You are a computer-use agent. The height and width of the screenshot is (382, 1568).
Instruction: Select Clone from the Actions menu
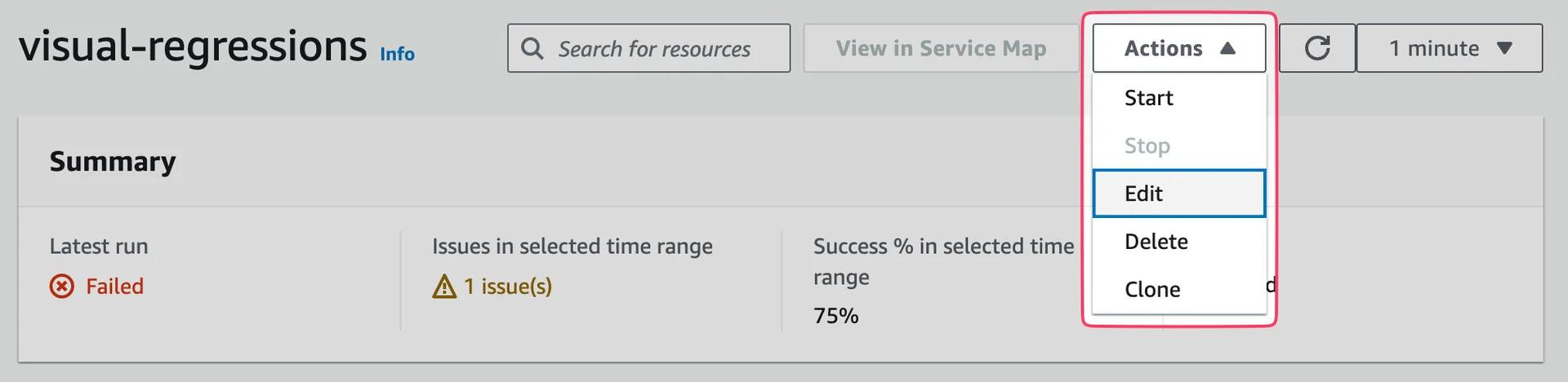(x=1151, y=290)
